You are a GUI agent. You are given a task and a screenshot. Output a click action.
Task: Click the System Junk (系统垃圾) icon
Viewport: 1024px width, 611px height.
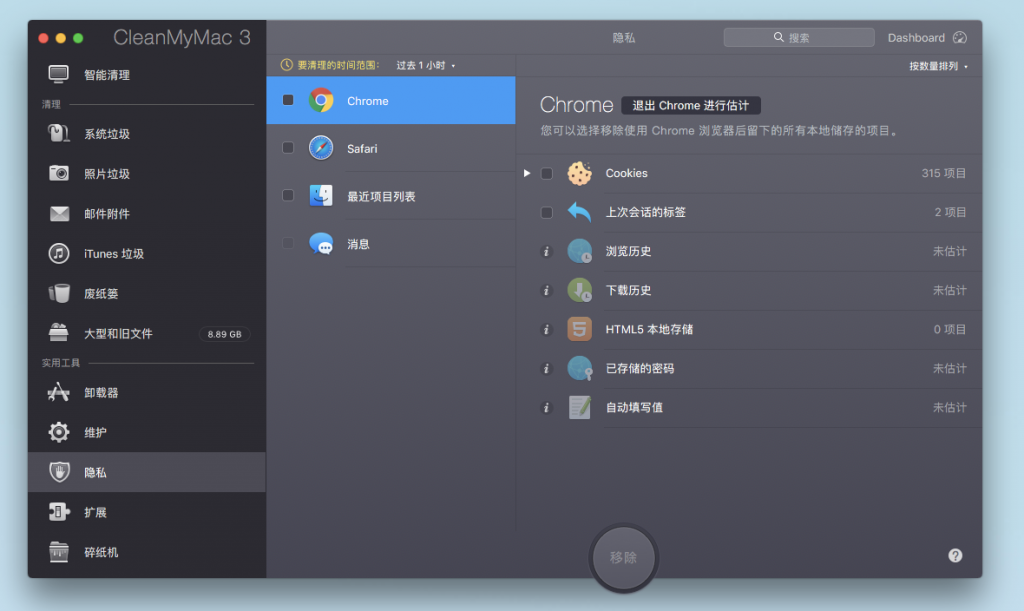point(59,134)
